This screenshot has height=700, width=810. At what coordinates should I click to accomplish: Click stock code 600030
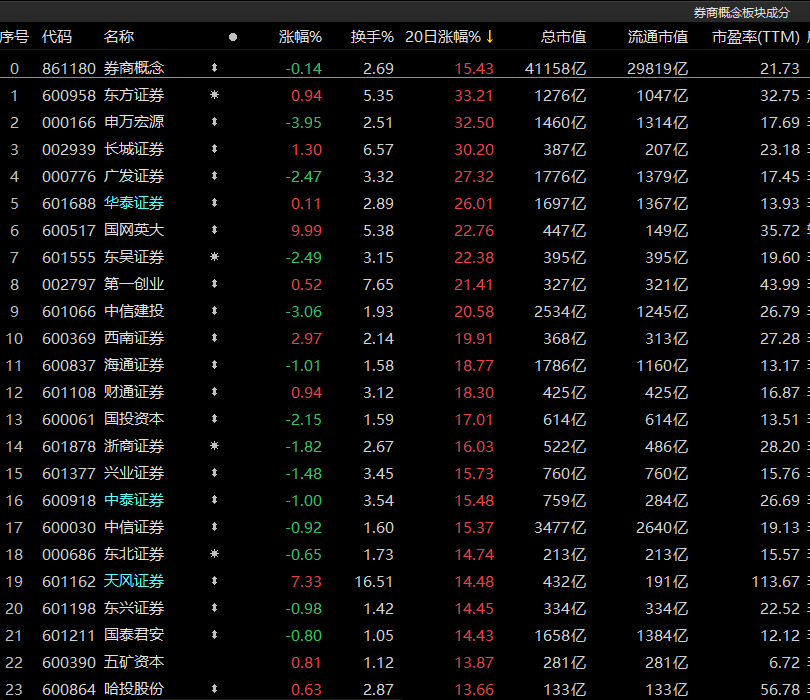(x=69, y=527)
